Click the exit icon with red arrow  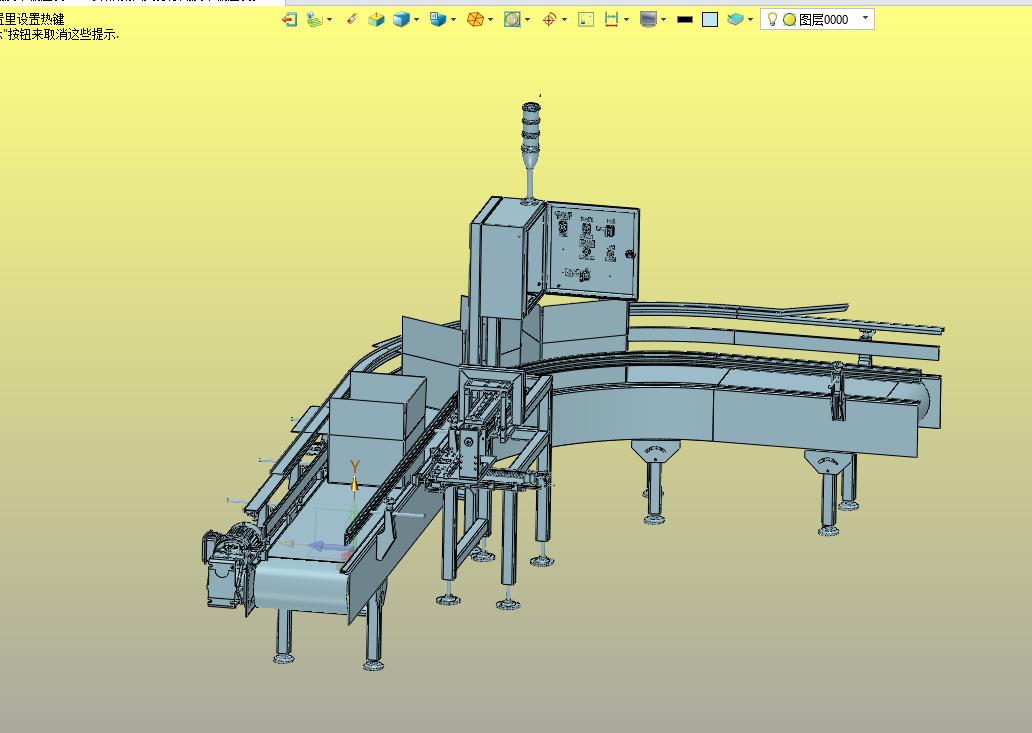point(289,19)
